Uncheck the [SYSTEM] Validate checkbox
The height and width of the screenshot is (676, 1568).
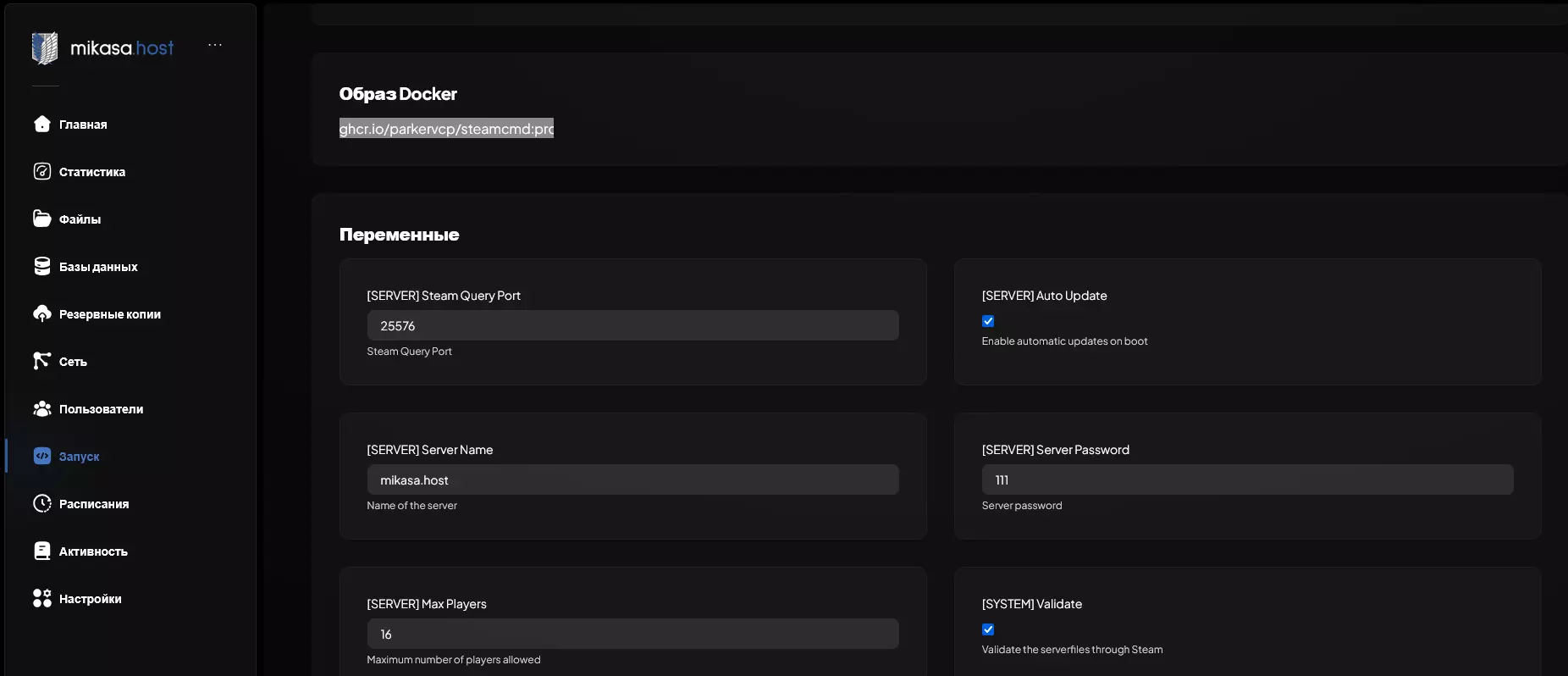pyautogui.click(x=988, y=629)
